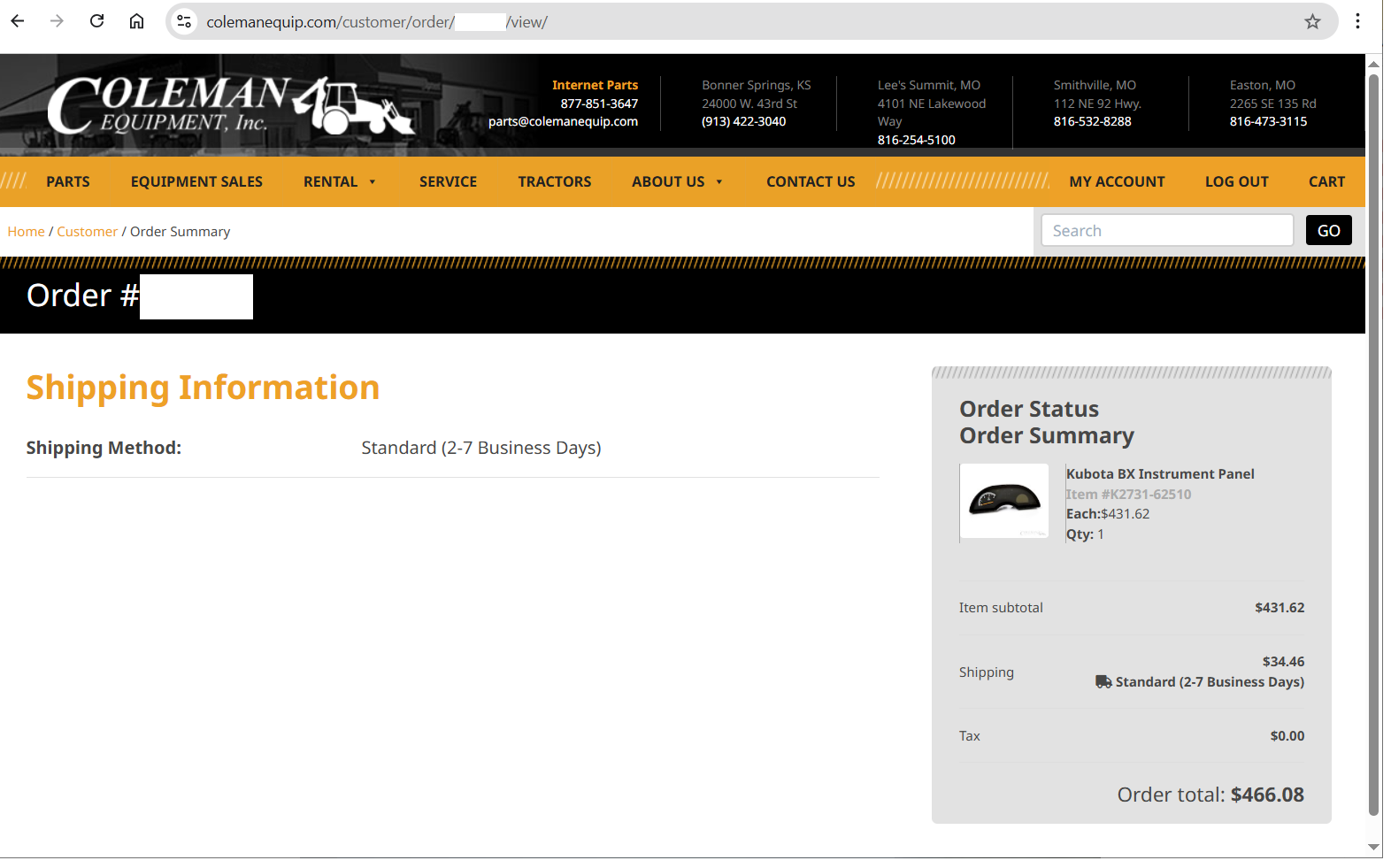Click the Qty: 1 text

(1085, 534)
